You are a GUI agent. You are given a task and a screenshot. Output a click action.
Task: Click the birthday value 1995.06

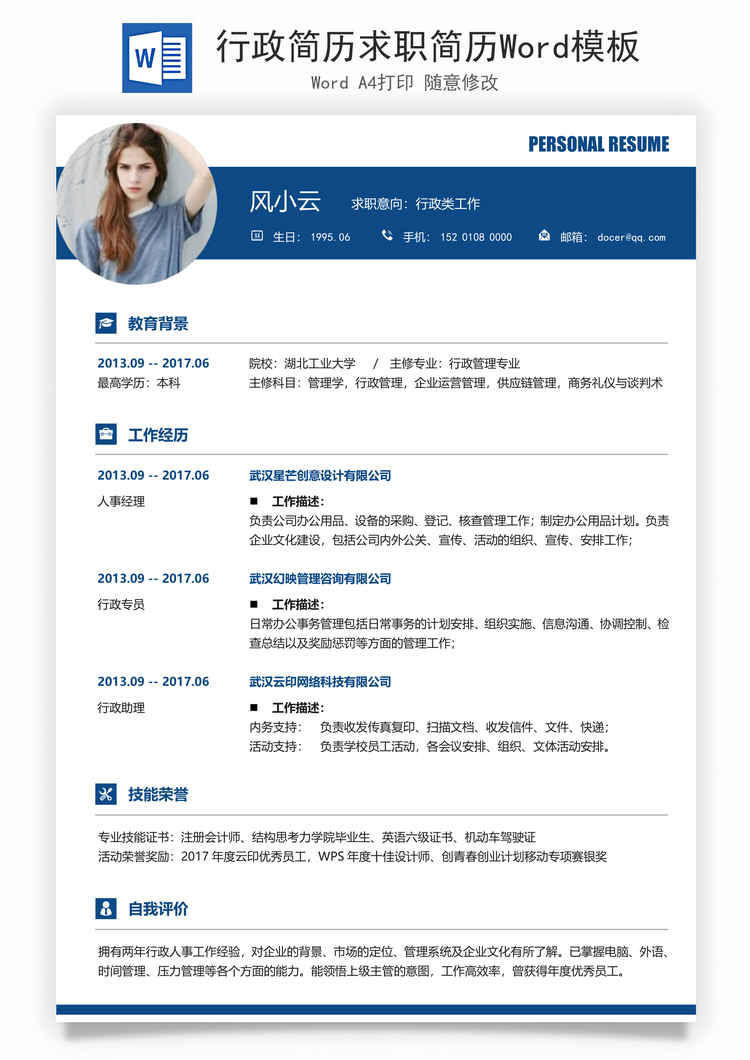pos(330,237)
